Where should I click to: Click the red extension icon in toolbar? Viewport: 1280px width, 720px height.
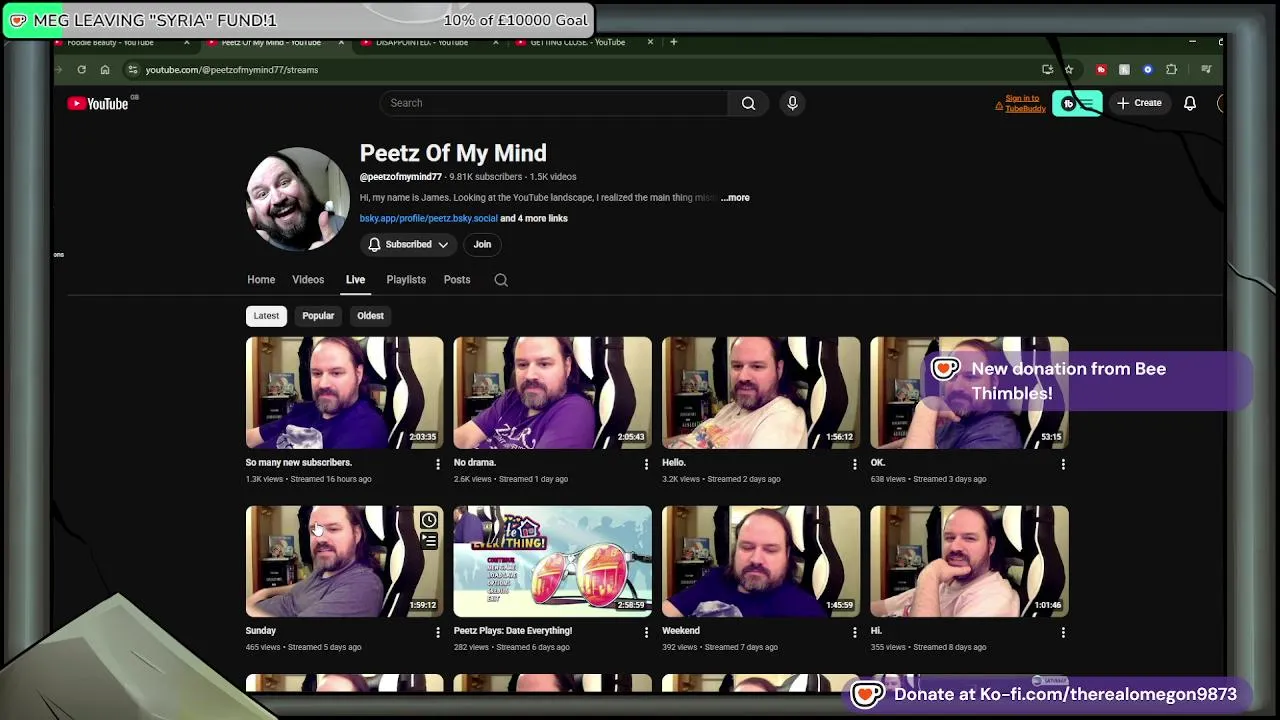coord(1101,70)
